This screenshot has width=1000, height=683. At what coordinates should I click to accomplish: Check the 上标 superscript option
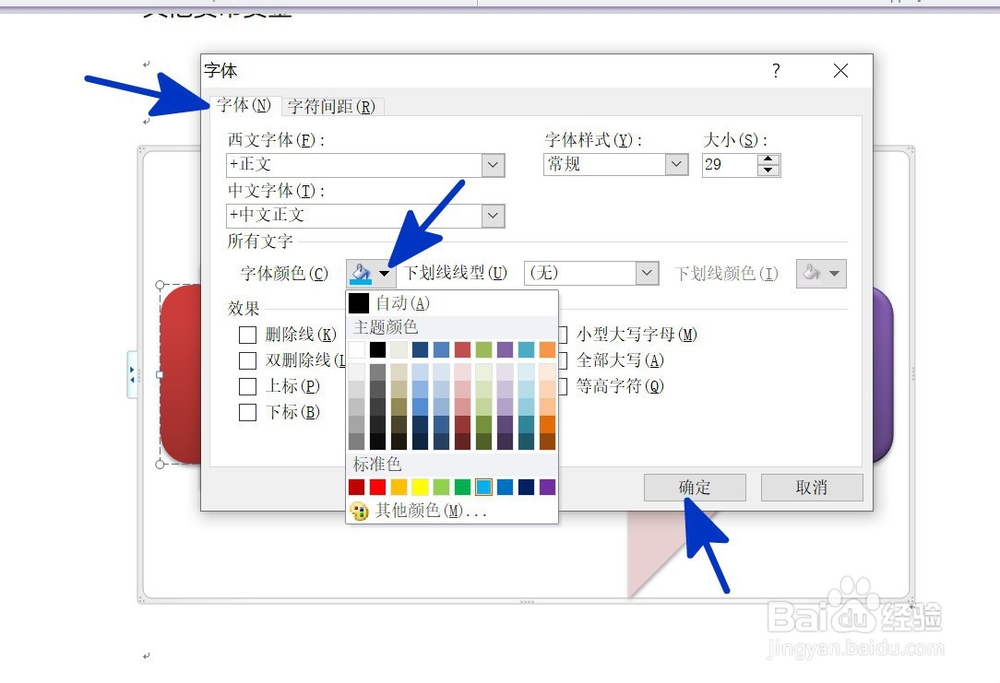[247, 386]
